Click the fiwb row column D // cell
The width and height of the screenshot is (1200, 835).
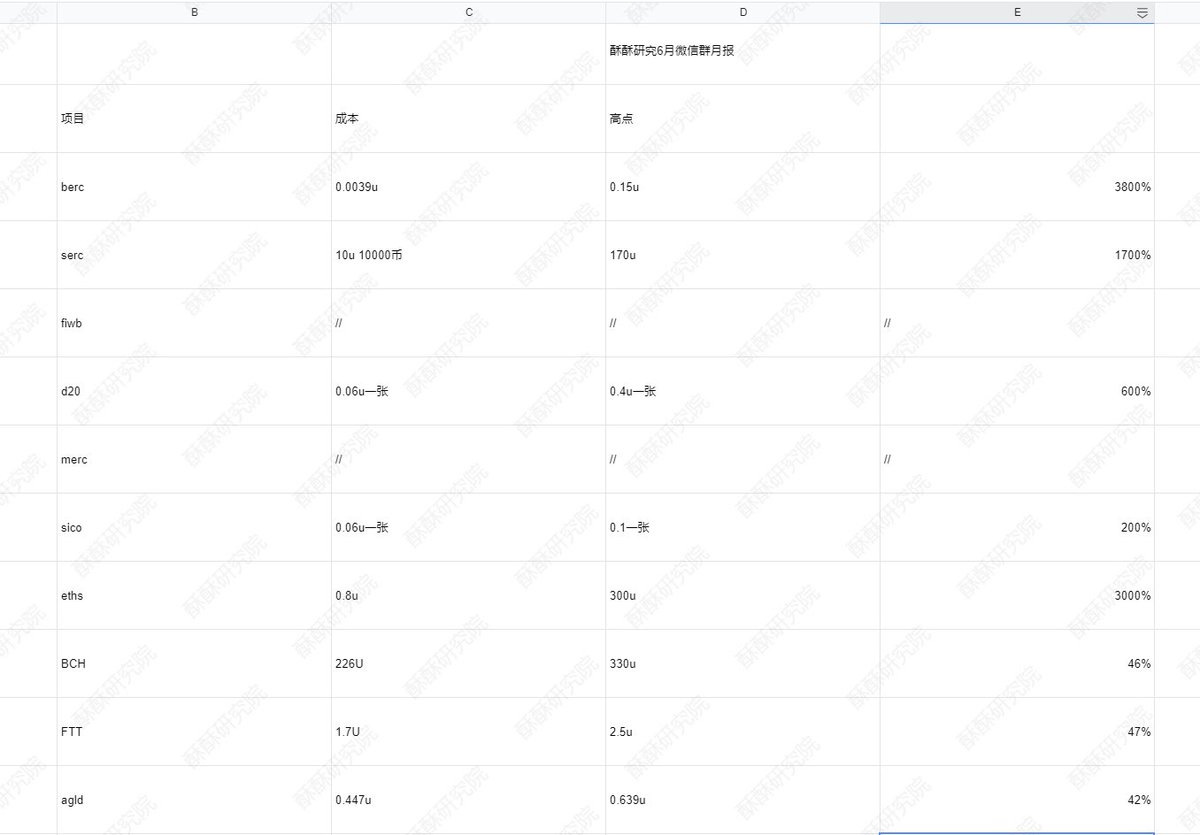pyautogui.click(x=743, y=323)
